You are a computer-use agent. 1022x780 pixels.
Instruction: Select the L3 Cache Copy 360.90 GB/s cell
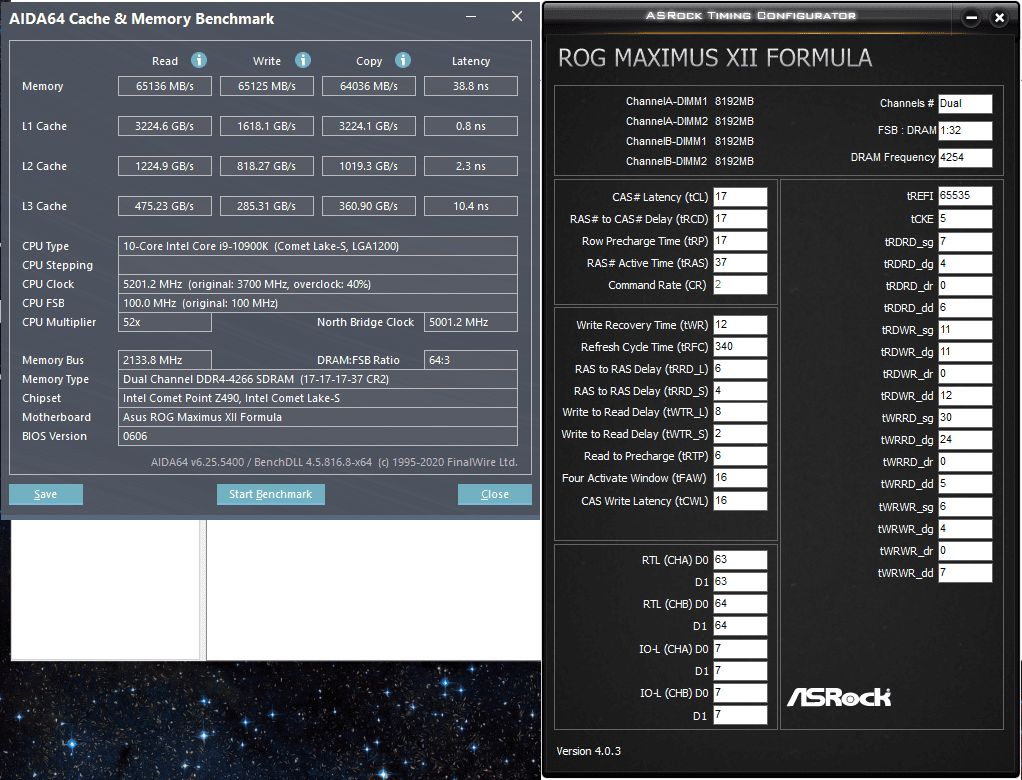pos(369,206)
